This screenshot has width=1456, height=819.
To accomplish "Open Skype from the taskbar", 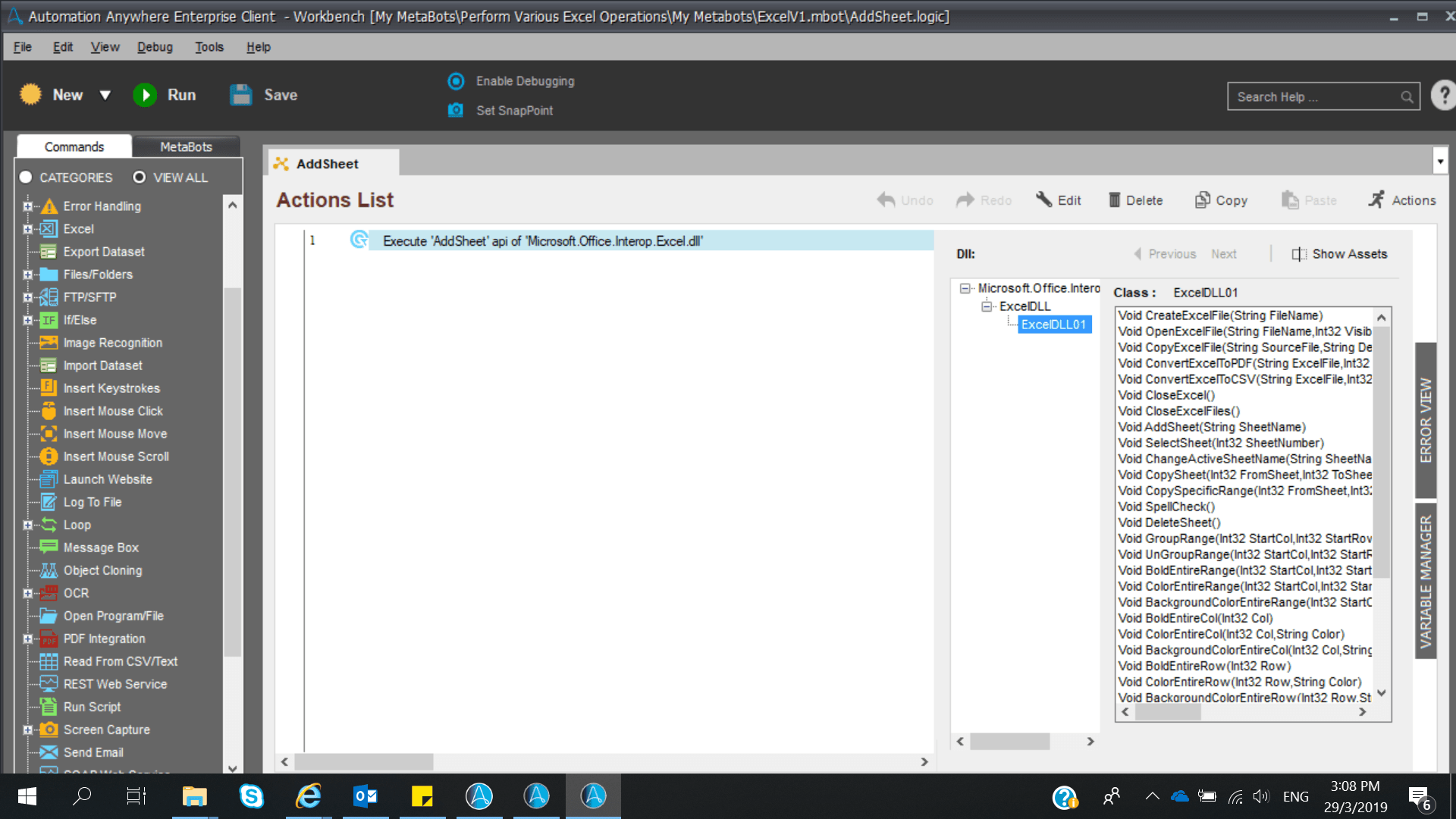I will point(251,796).
